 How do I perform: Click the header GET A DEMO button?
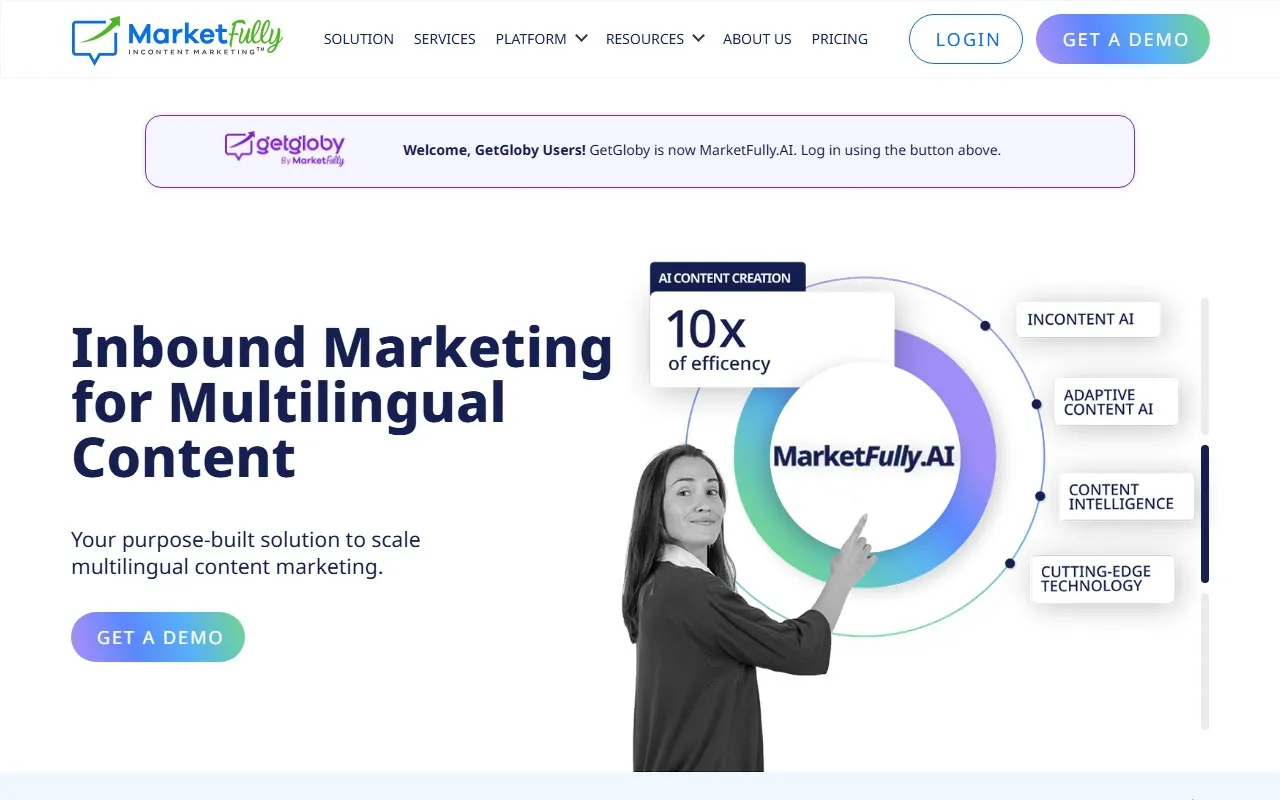[x=1123, y=39]
